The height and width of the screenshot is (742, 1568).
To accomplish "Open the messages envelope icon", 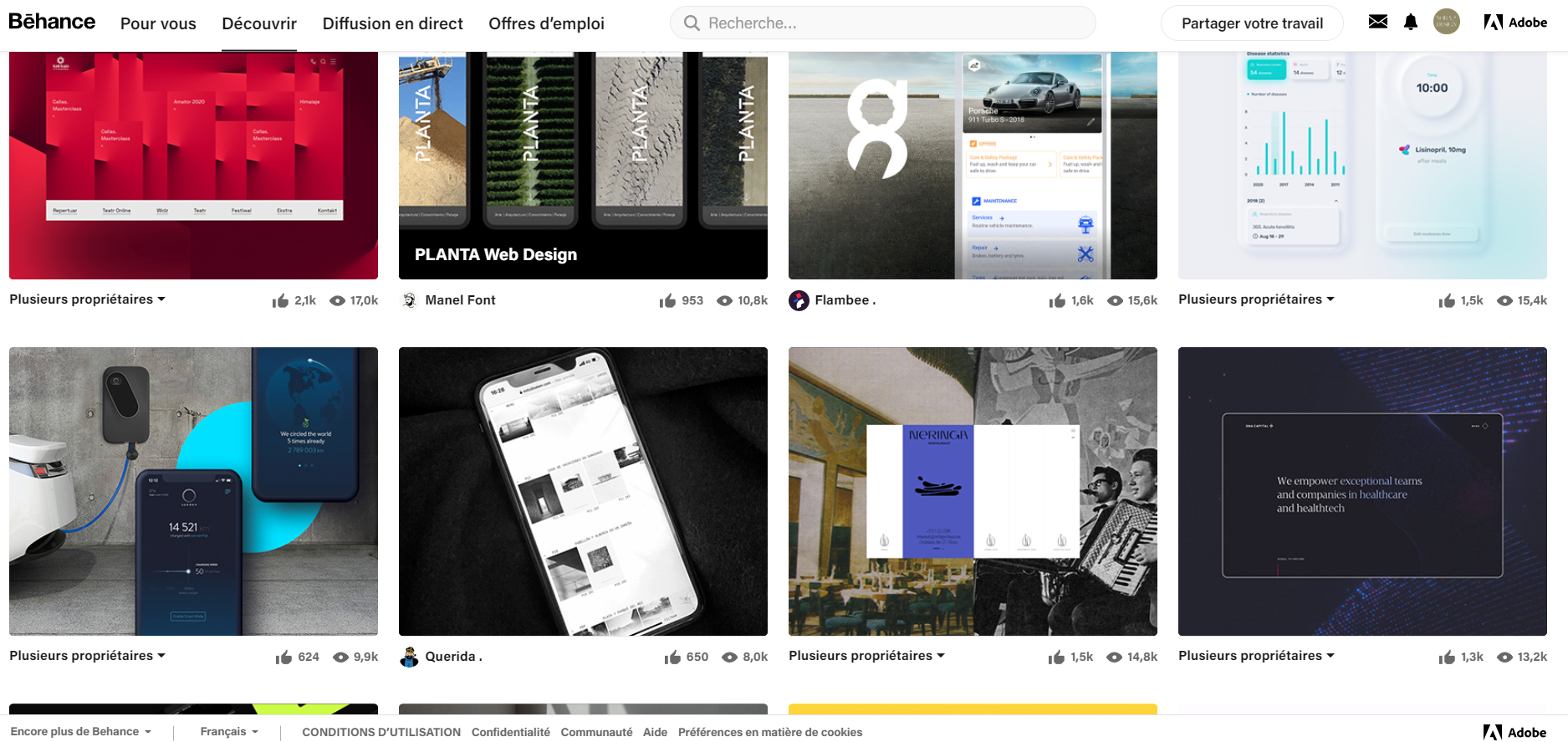I will pyautogui.click(x=1378, y=22).
